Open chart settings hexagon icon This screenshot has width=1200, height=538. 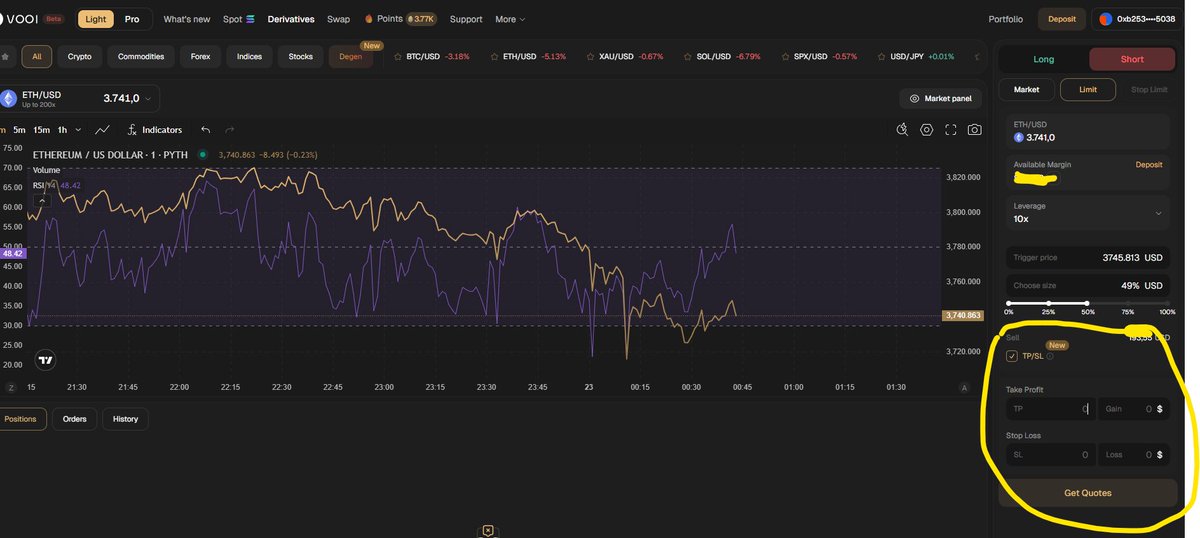[927, 130]
